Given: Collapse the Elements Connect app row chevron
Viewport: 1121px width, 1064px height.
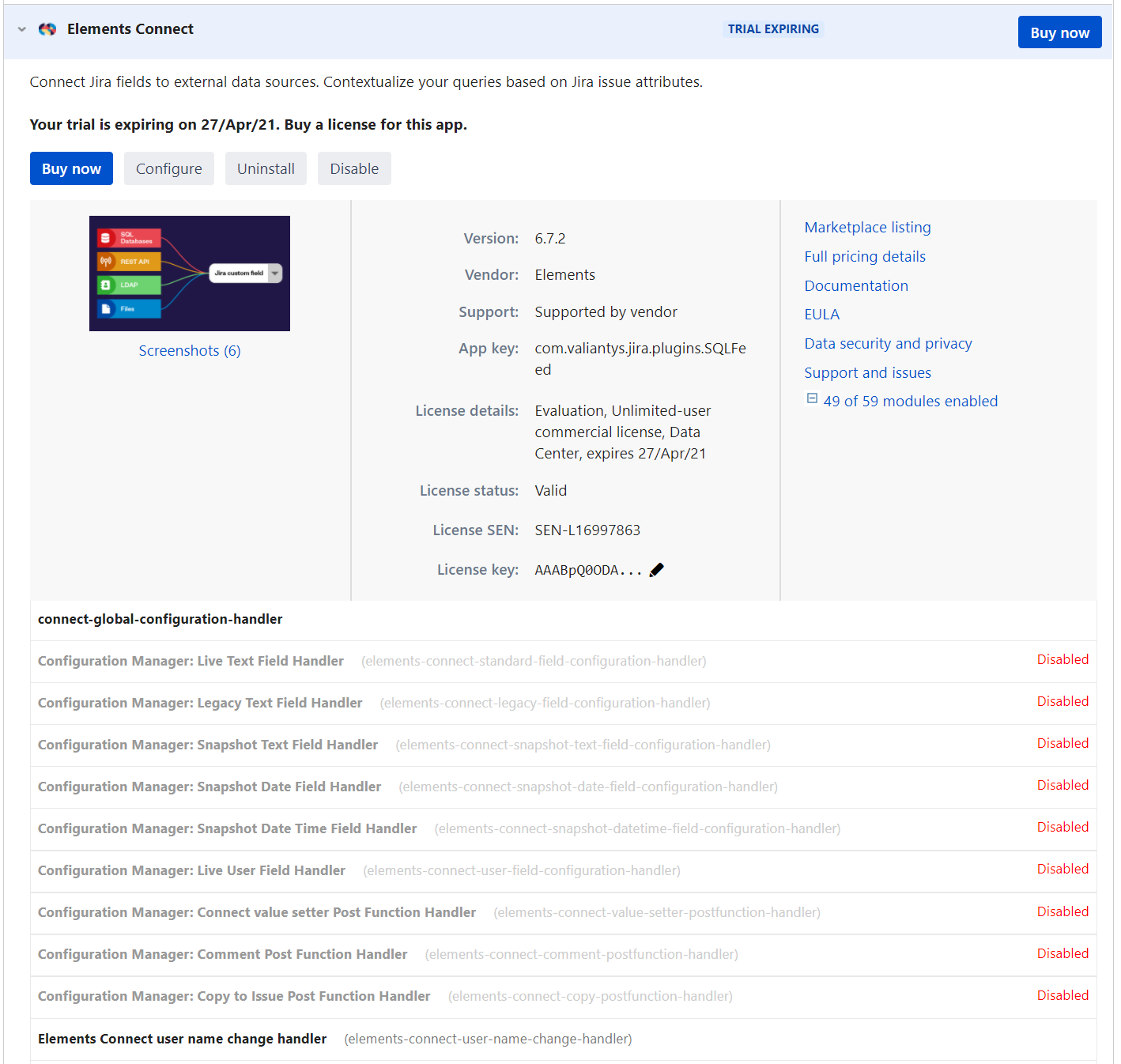Looking at the screenshot, I should point(22,29).
